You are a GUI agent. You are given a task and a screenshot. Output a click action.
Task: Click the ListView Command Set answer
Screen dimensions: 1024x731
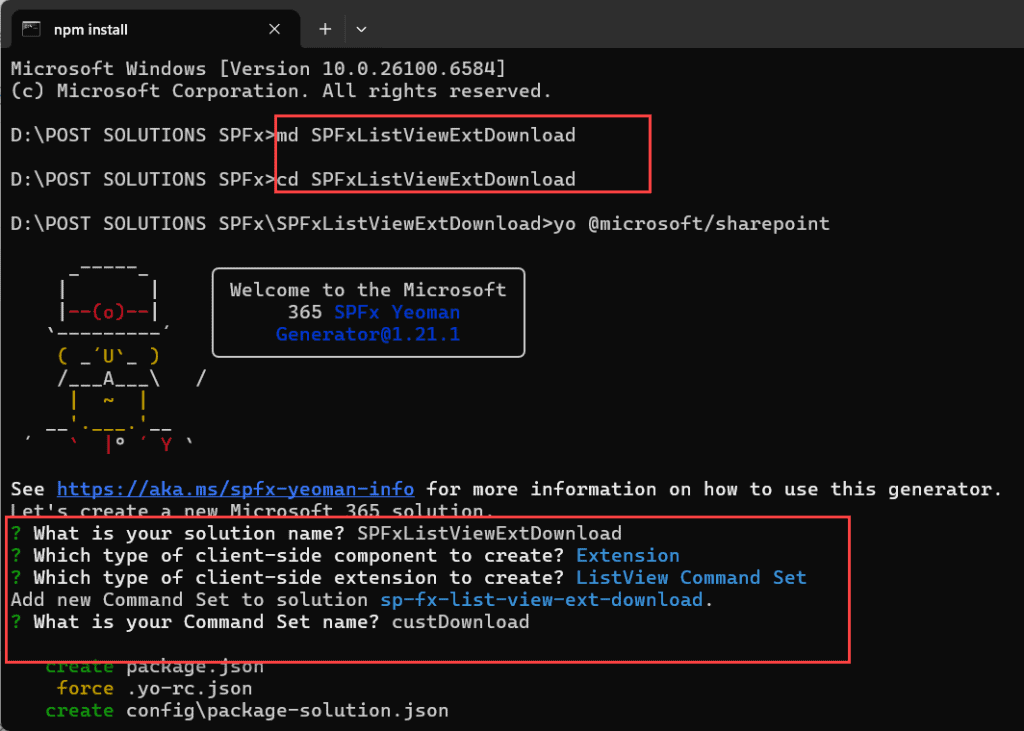691,578
